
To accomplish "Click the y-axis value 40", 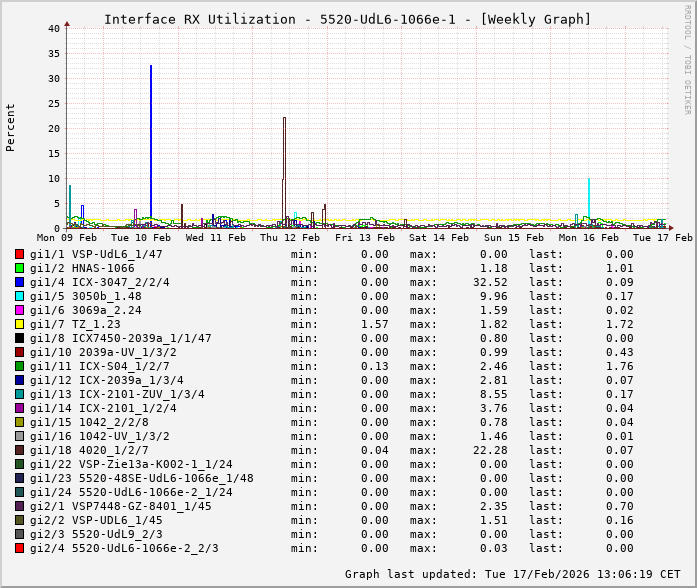I will pyautogui.click(x=54, y=28).
